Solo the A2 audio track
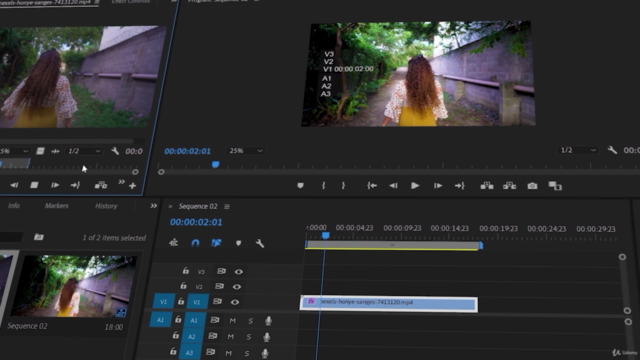640x360 pixels. pyautogui.click(x=249, y=337)
